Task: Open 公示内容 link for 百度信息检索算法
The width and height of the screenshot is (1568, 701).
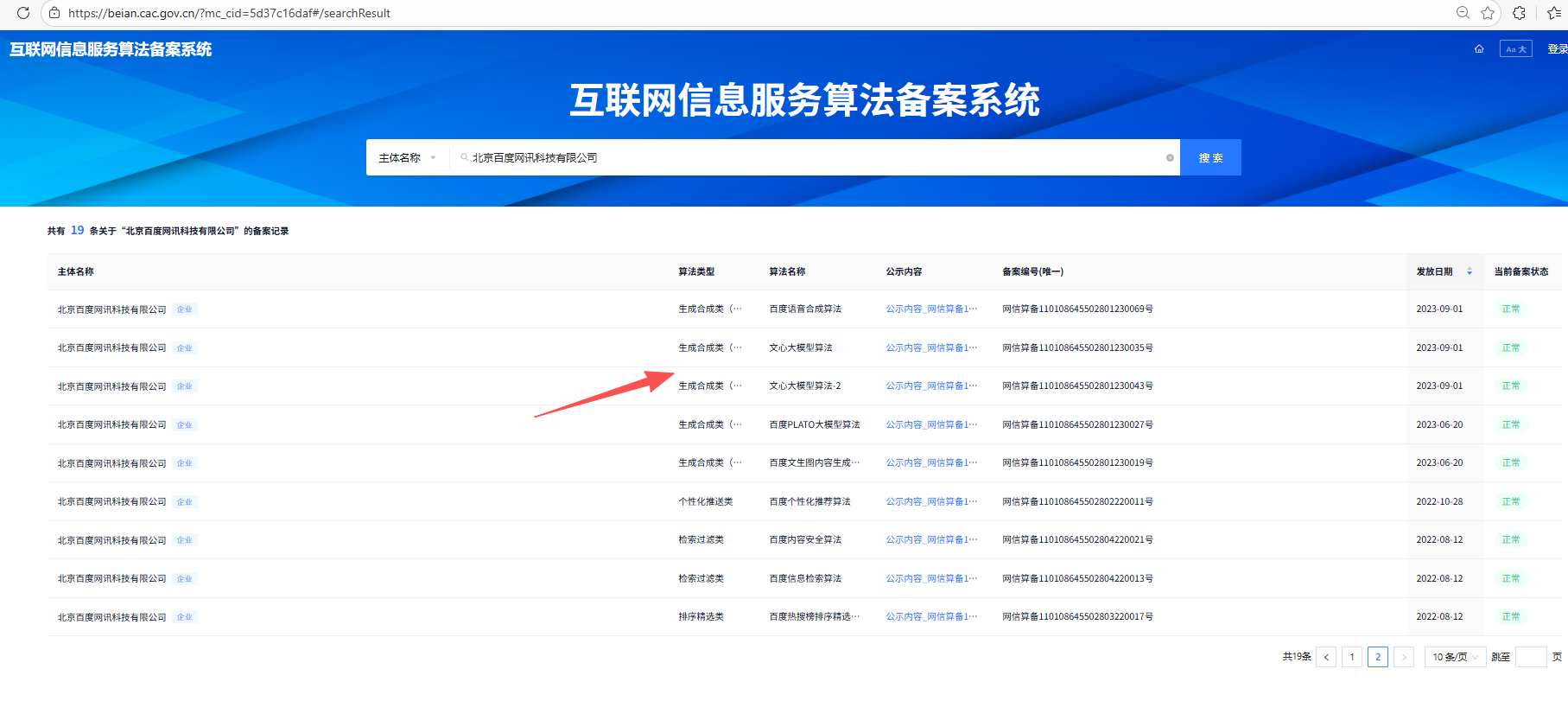Action: 931,579
